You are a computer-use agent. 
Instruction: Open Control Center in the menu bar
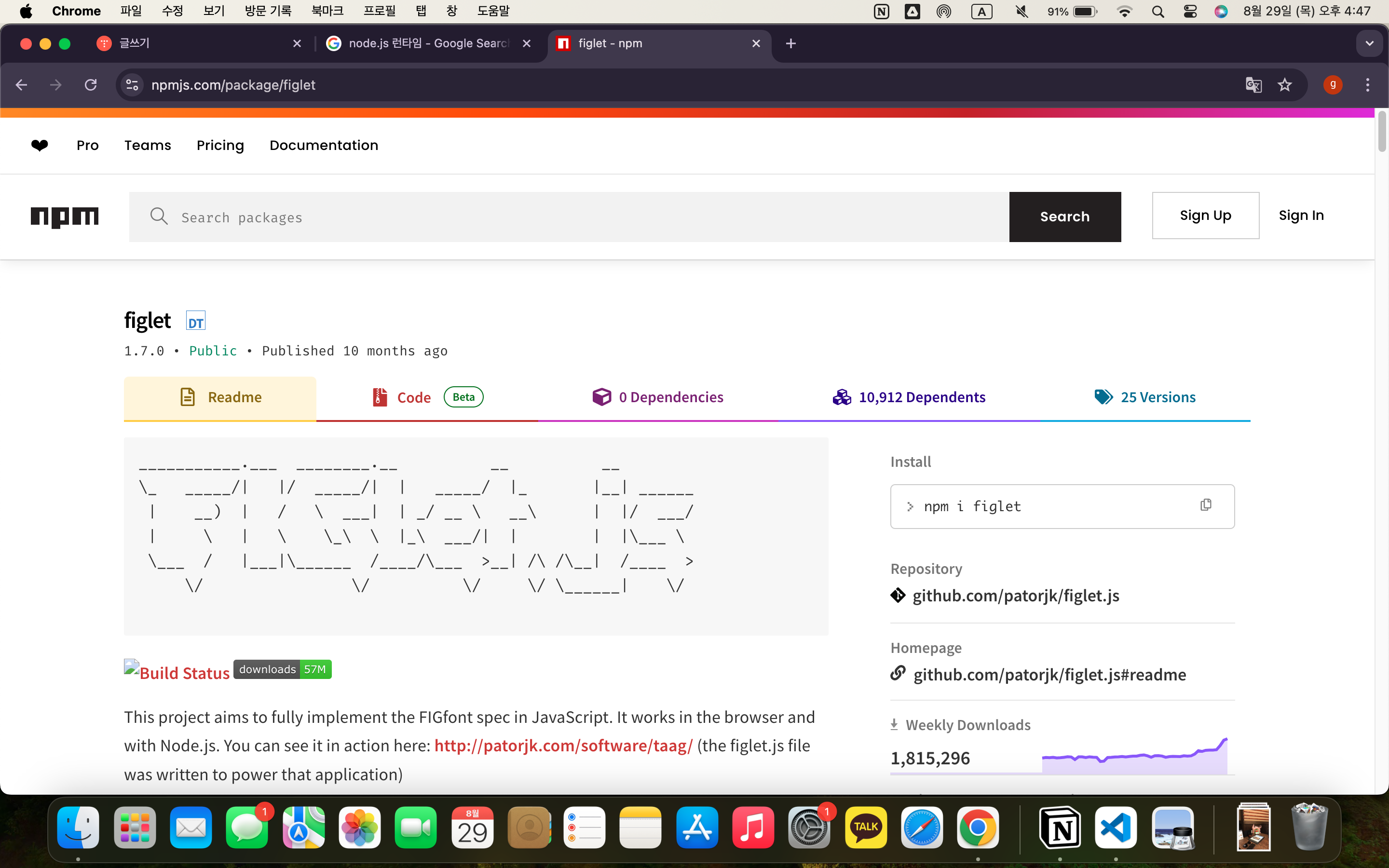(x=1190, y=12)
